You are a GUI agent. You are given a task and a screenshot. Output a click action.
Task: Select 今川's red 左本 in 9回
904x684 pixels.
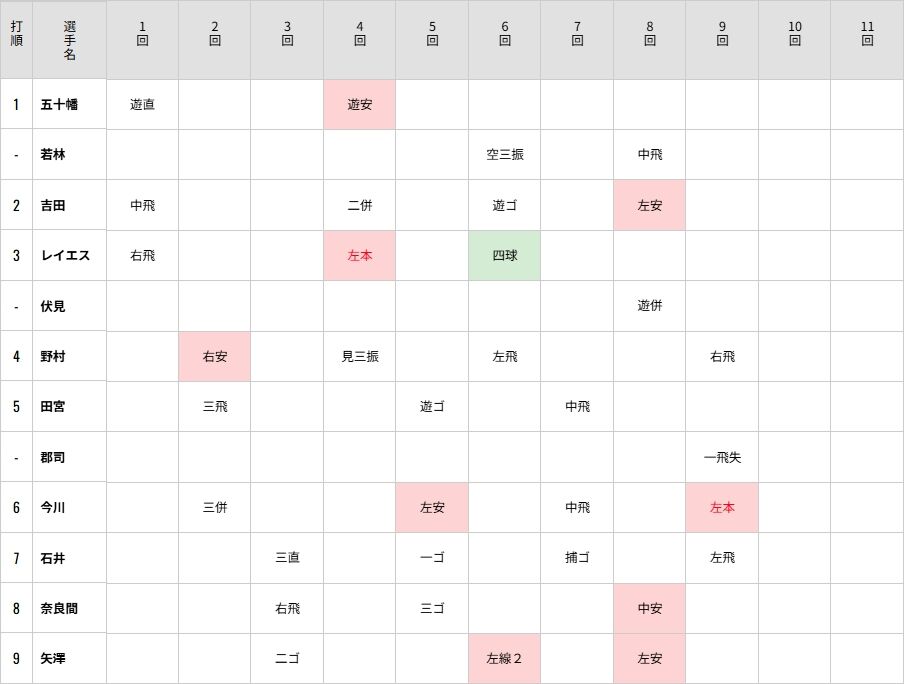tap(722, 508)
